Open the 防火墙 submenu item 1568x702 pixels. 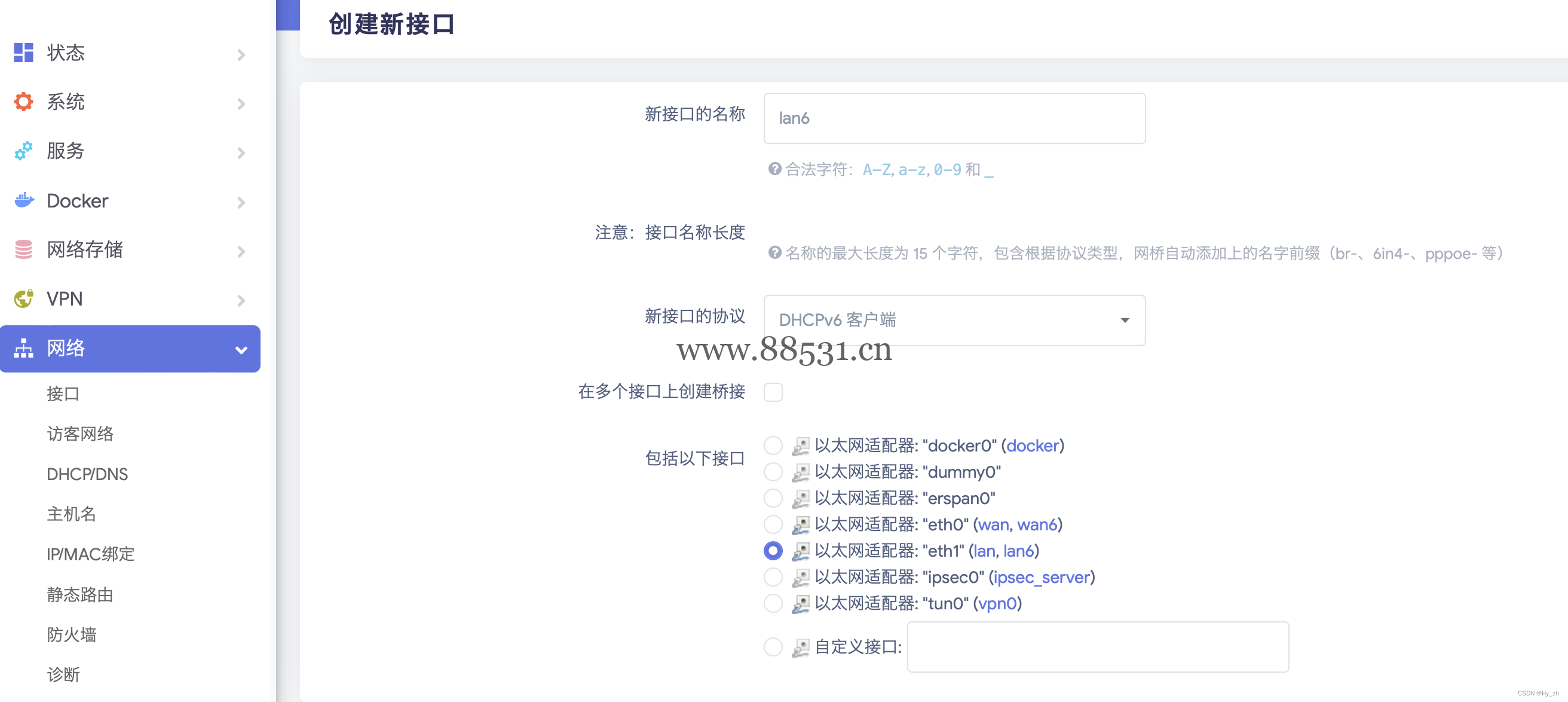tap(72, 635)
